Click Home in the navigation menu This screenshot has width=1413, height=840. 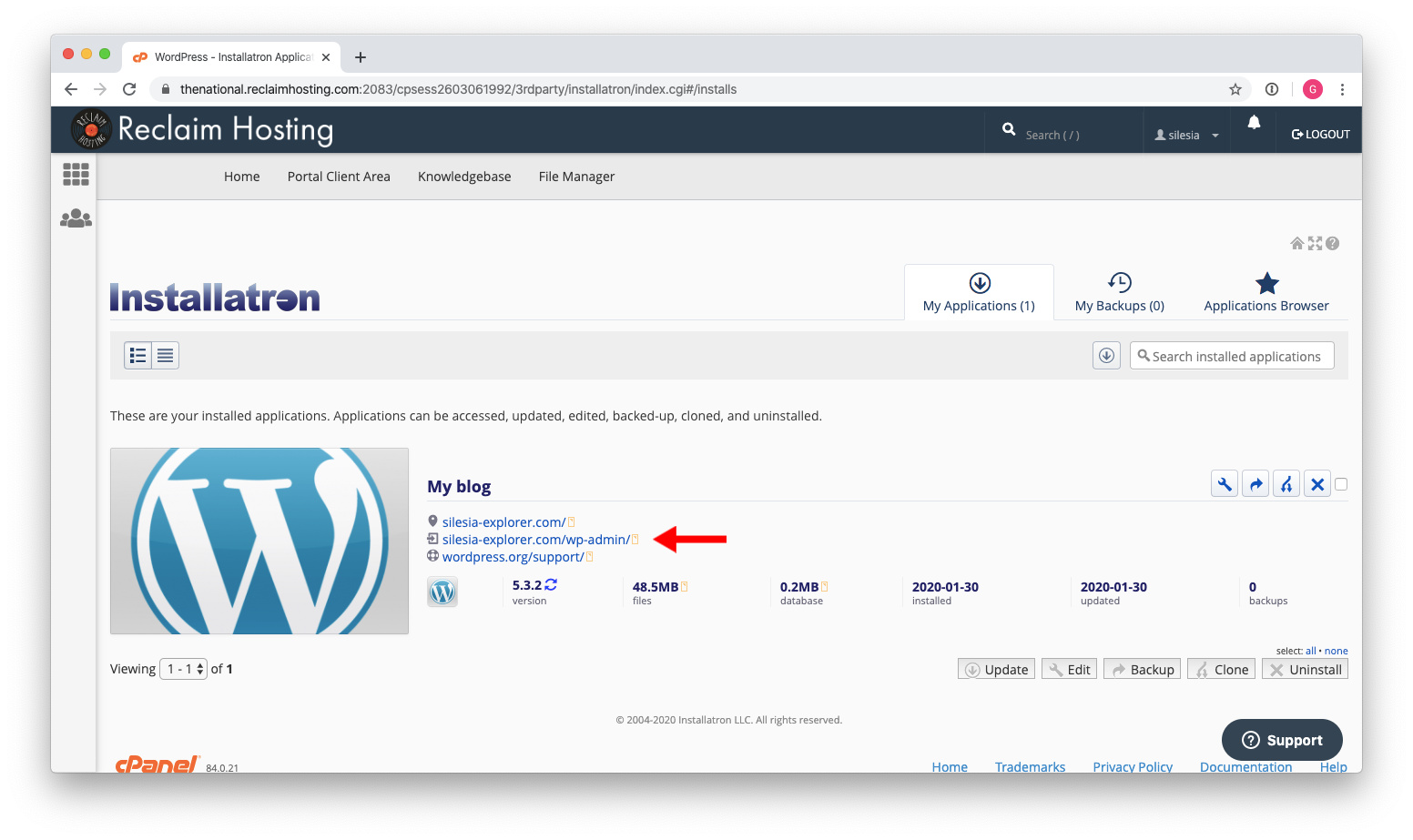(242, 177)
